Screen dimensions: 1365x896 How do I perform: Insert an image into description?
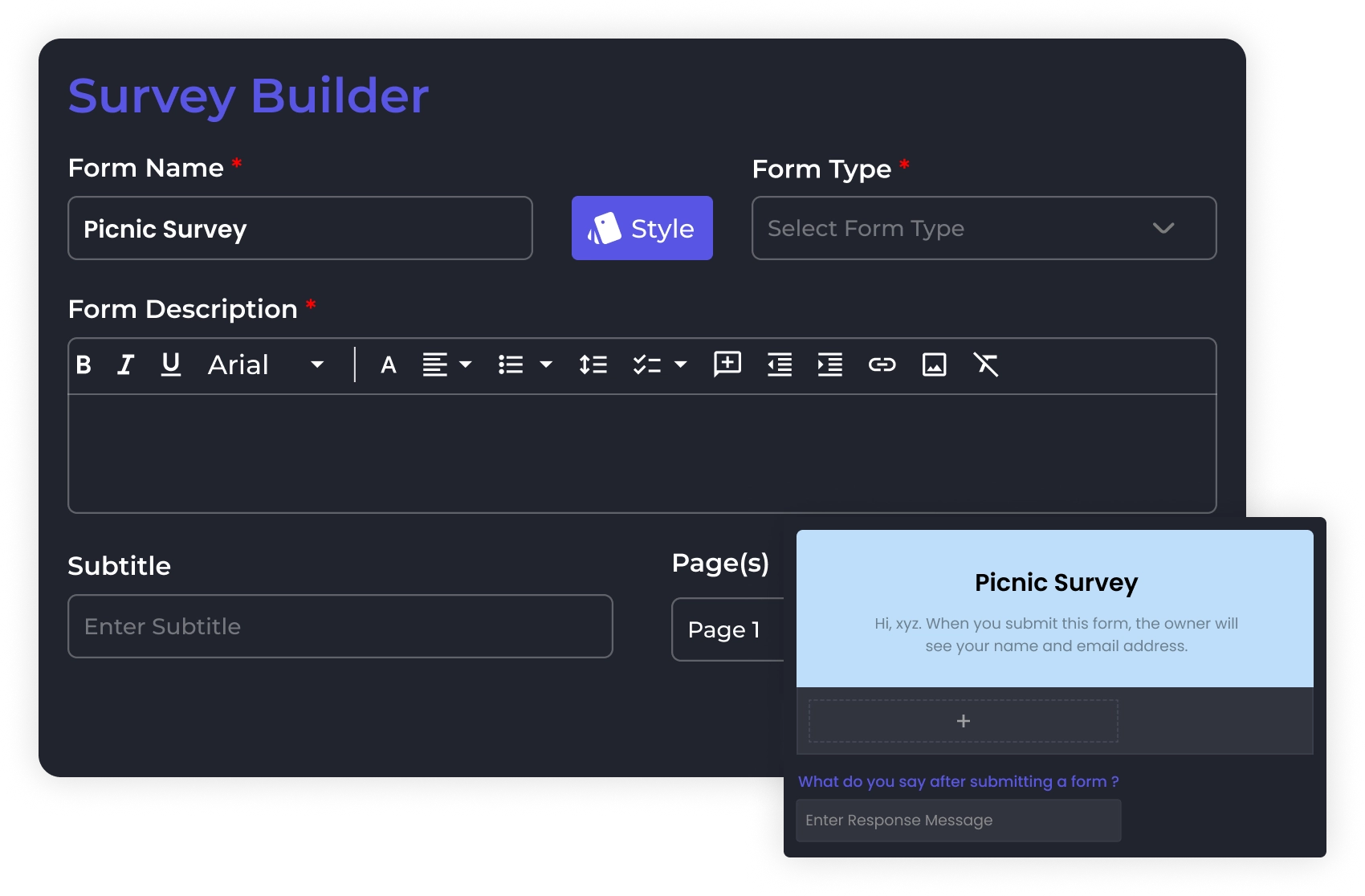pyautogui.click(x=934, y=365)
